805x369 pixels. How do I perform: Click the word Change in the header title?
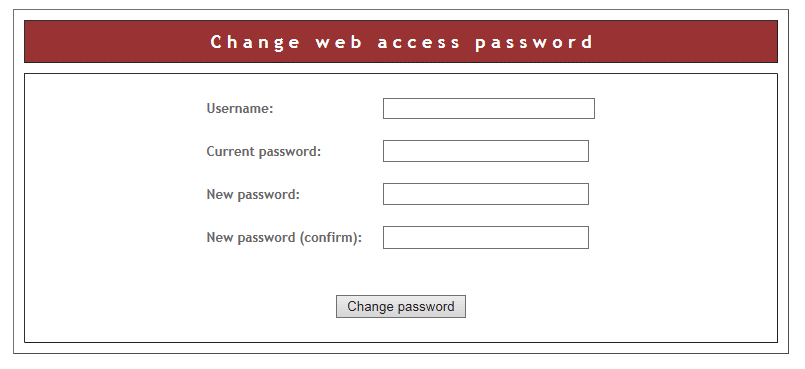click(x=255, y=43)
